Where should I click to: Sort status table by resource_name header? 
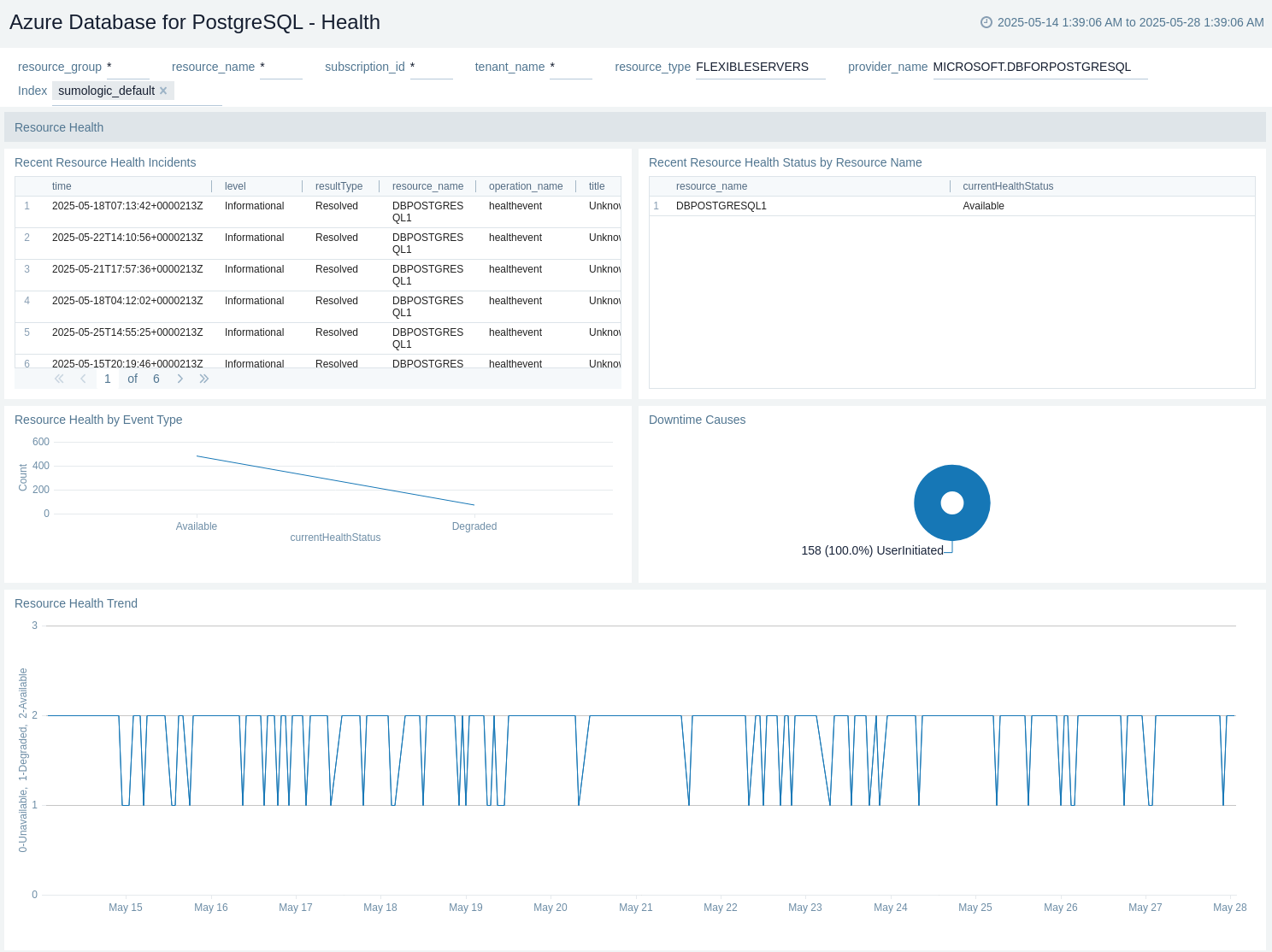[x=711, y=186]
